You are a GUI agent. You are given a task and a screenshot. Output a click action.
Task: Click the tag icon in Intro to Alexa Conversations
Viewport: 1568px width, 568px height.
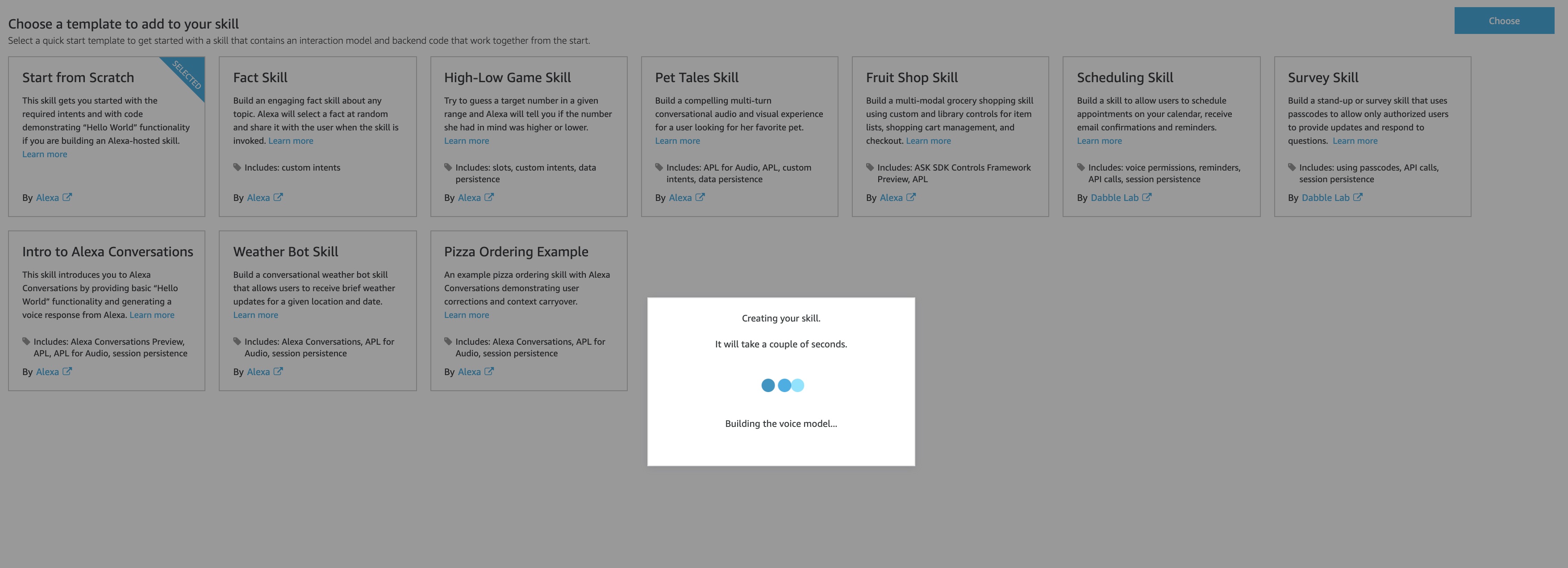coord(26,342)
